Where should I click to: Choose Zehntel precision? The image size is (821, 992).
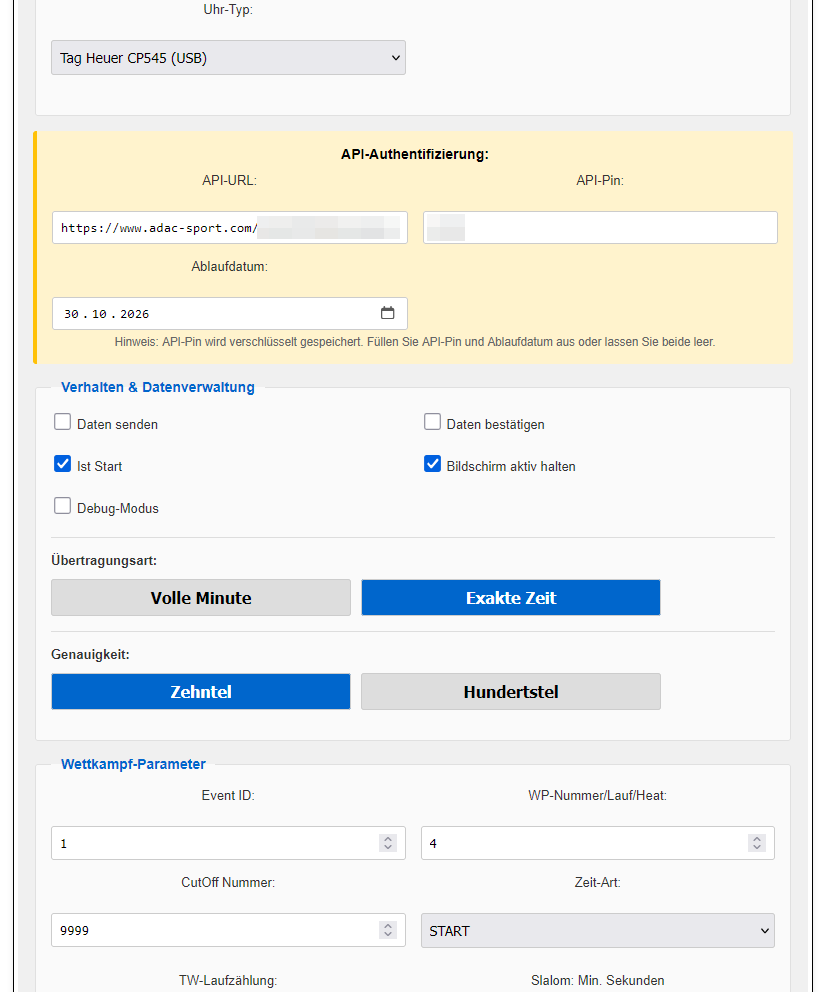[201, 691]
